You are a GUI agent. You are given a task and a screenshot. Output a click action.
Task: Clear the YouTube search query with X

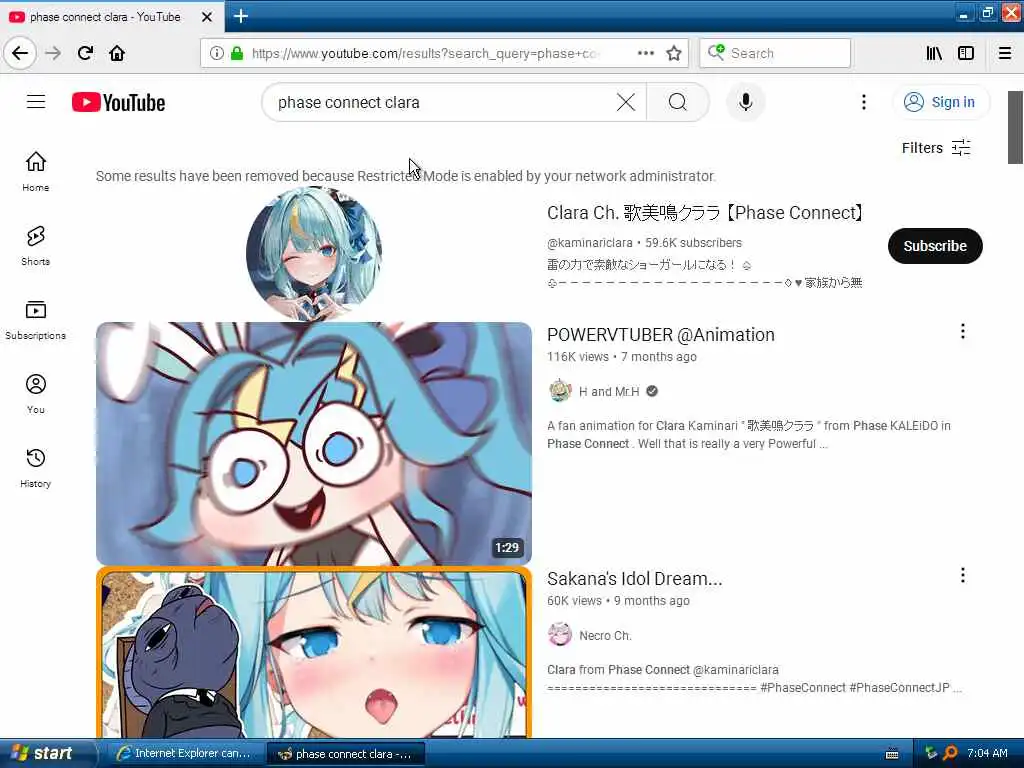pos(626,102)
